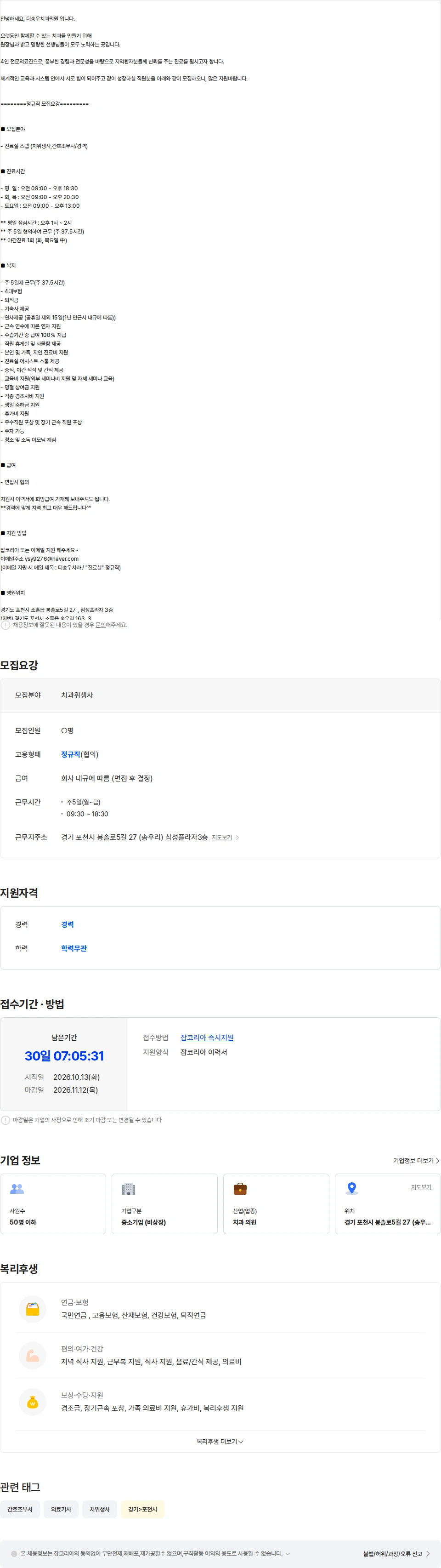The image size is (441, 1568).
Task: Click the 산업(업종) briefcase icon
Action: [240, 1188]
